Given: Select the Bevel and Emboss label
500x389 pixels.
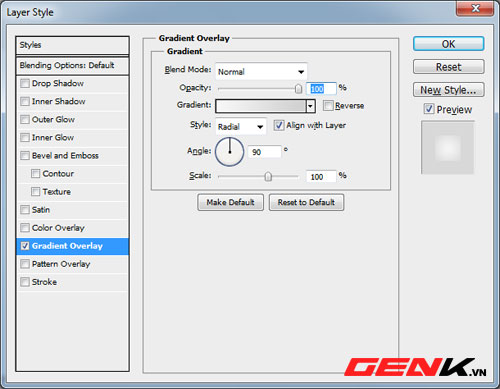Looking at the screenshot, I should [65, 156].
